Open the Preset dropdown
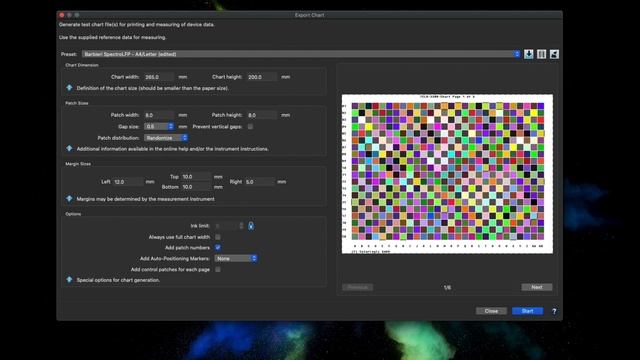The image size is (640, 360). 301,54
